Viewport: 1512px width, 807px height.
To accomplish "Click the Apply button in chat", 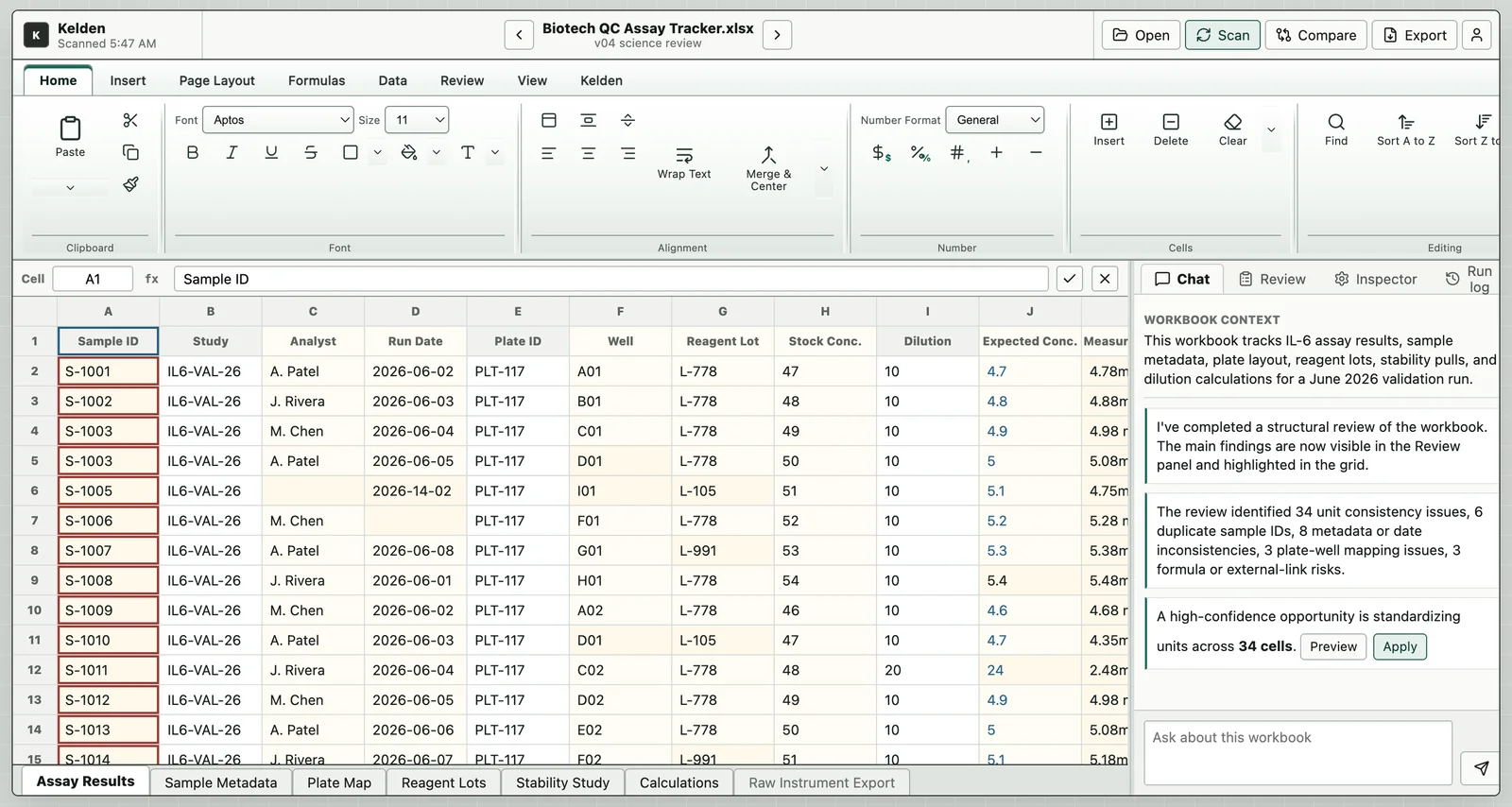I will (x=1400, y=646).
